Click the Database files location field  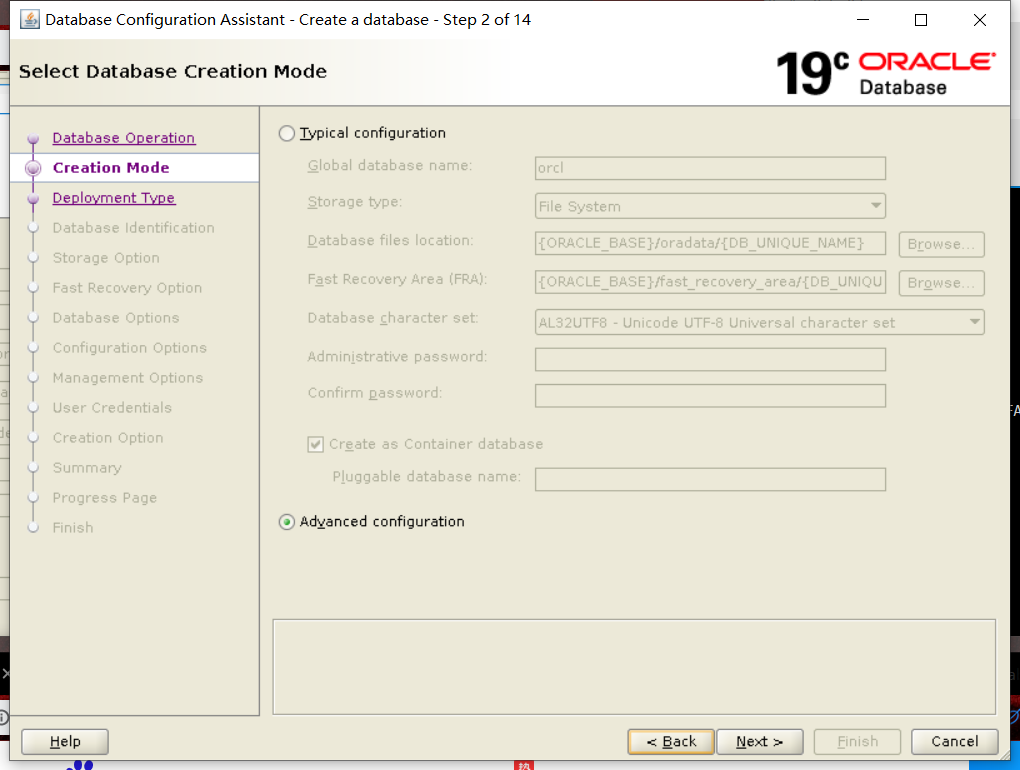coord(710,243)
